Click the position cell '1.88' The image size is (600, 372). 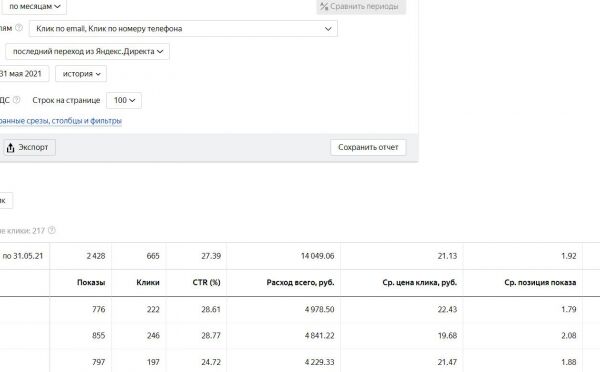pyautogui.click(x=569, y=362)
